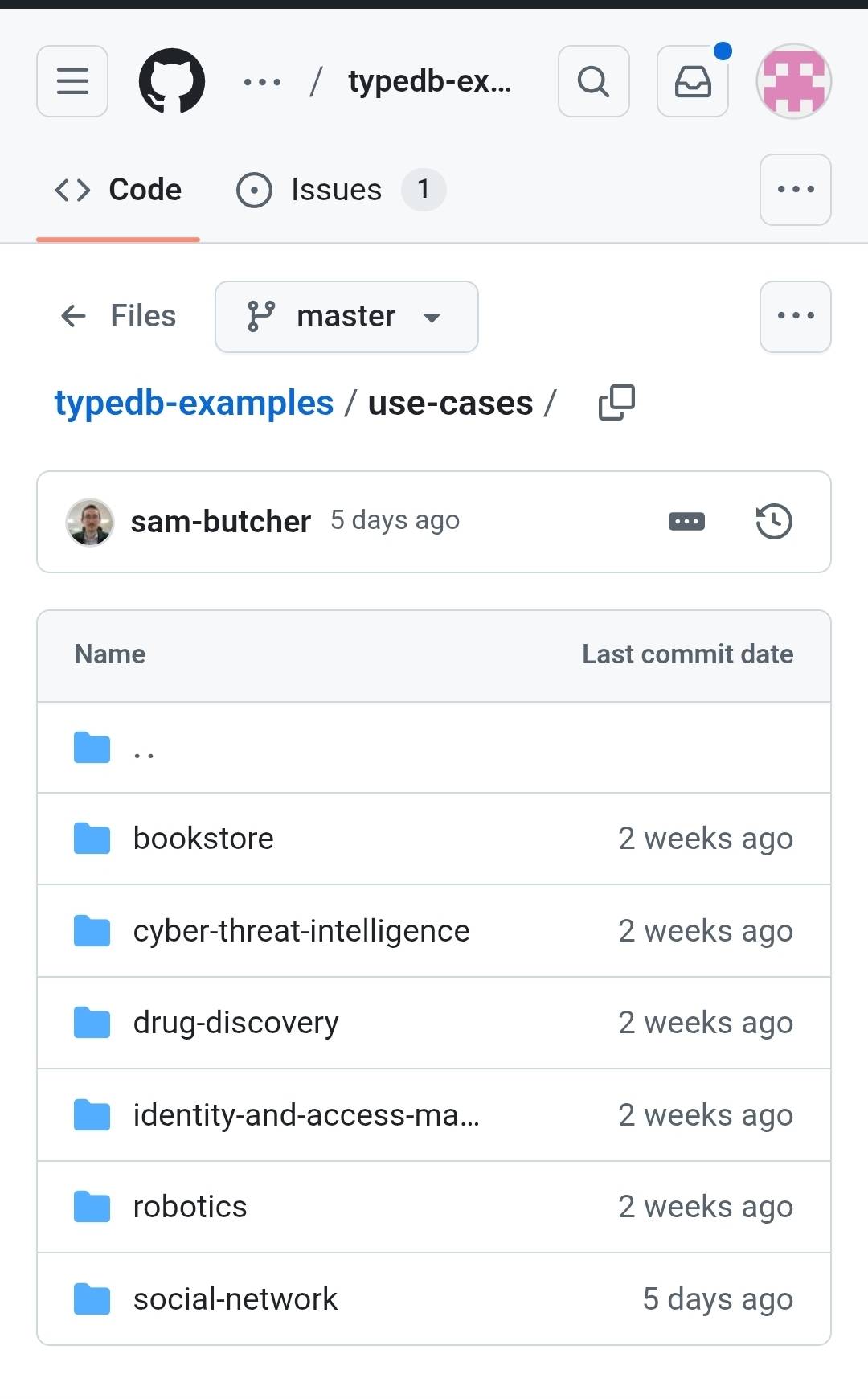Click the social-network row's 5 days ago date

(x=718, y=1299)
